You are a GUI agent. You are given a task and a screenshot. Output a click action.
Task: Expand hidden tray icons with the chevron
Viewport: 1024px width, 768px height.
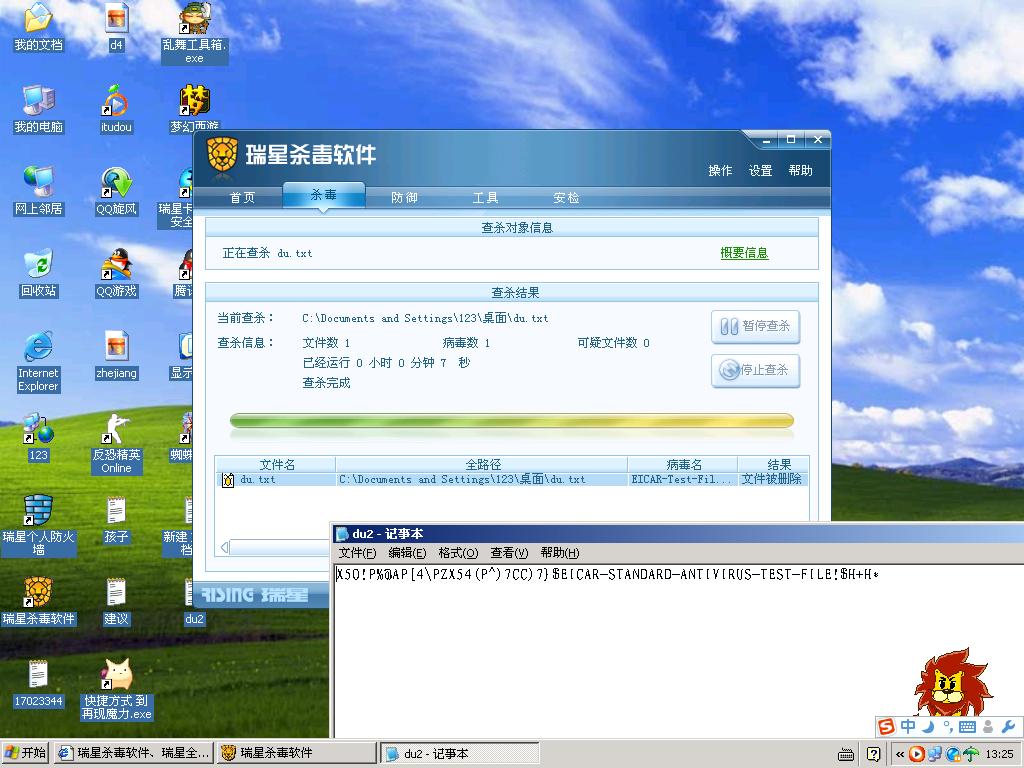click(x=900, y=754)
